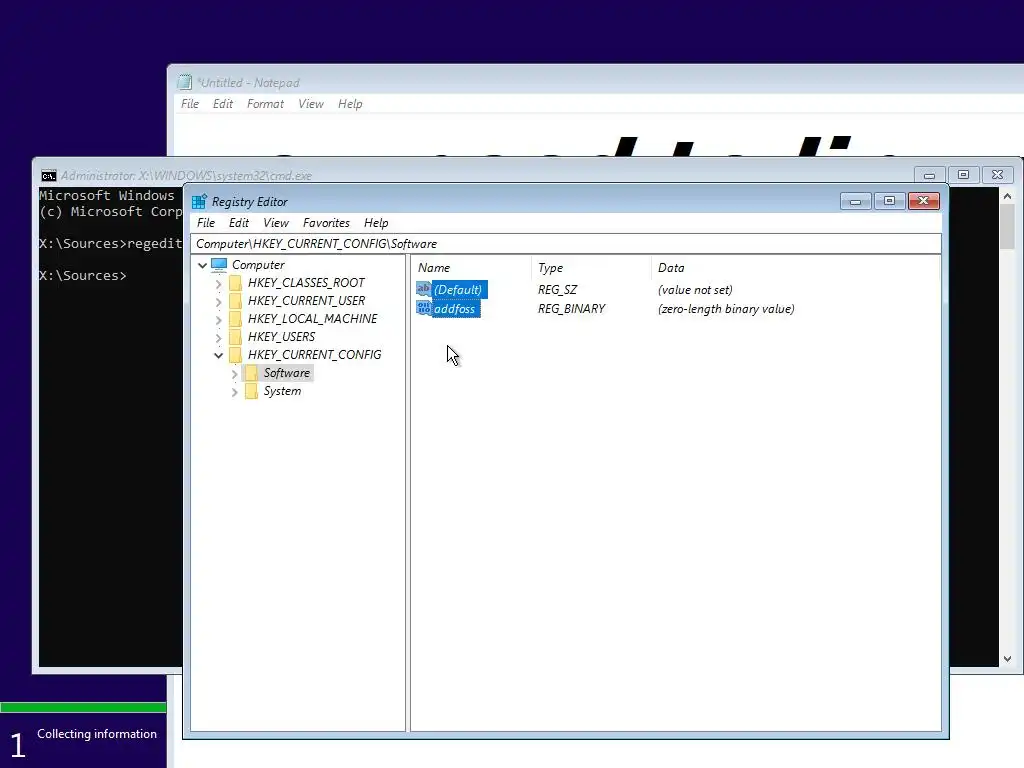The width and height of the screenshot is (1024, 768).
Task: Click the HKEY_CLASSES_ROOT folder icon
Action: pos(235,283)
